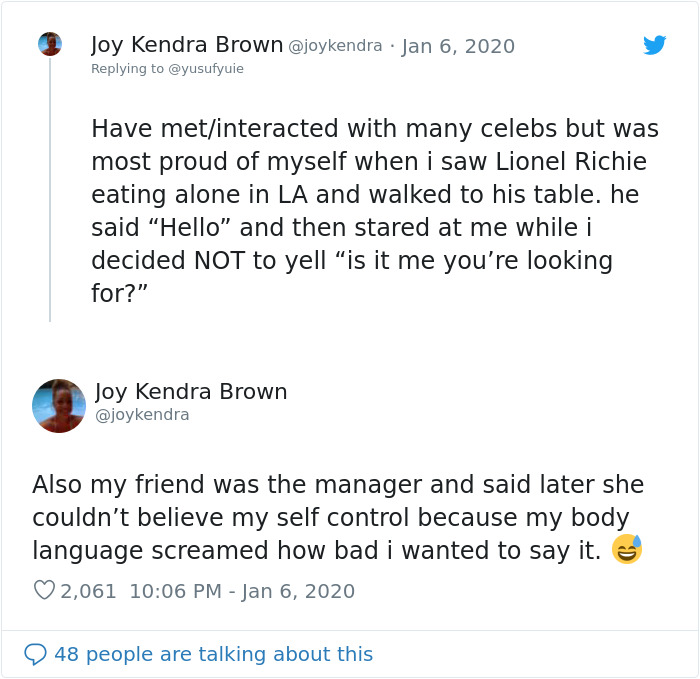Open "48 people are talking about this"
The image size is (700, 679).
point(213,654)
